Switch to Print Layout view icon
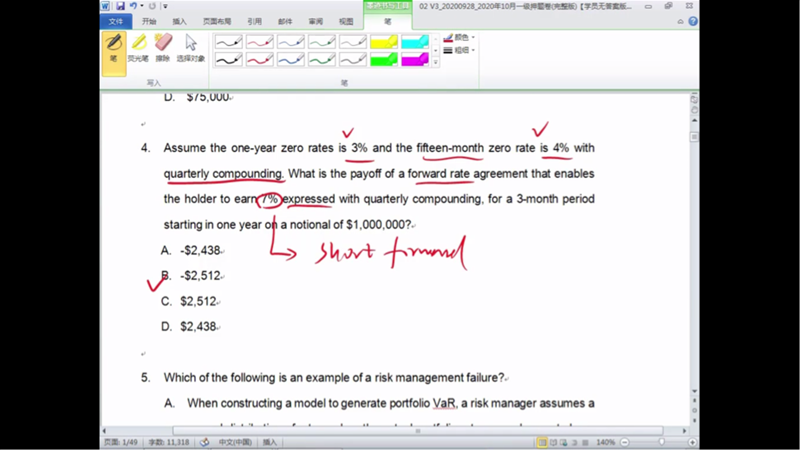Image resolution: width=800 pixels, height=450 pixels. pos(542,442)
